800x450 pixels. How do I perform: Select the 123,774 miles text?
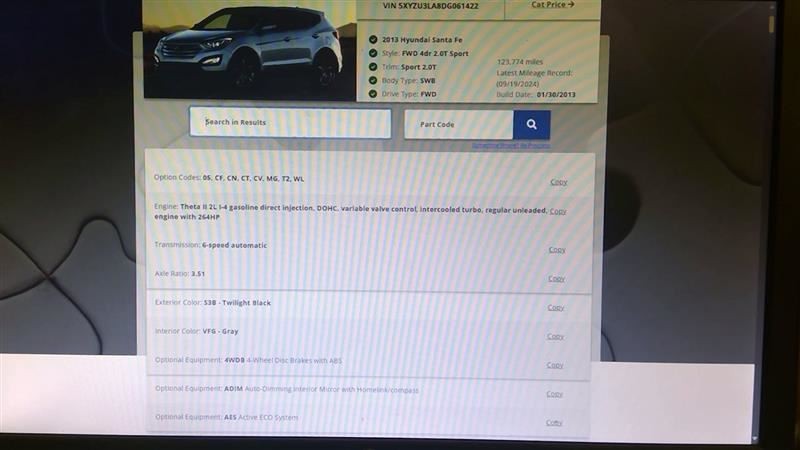[520, 62]
